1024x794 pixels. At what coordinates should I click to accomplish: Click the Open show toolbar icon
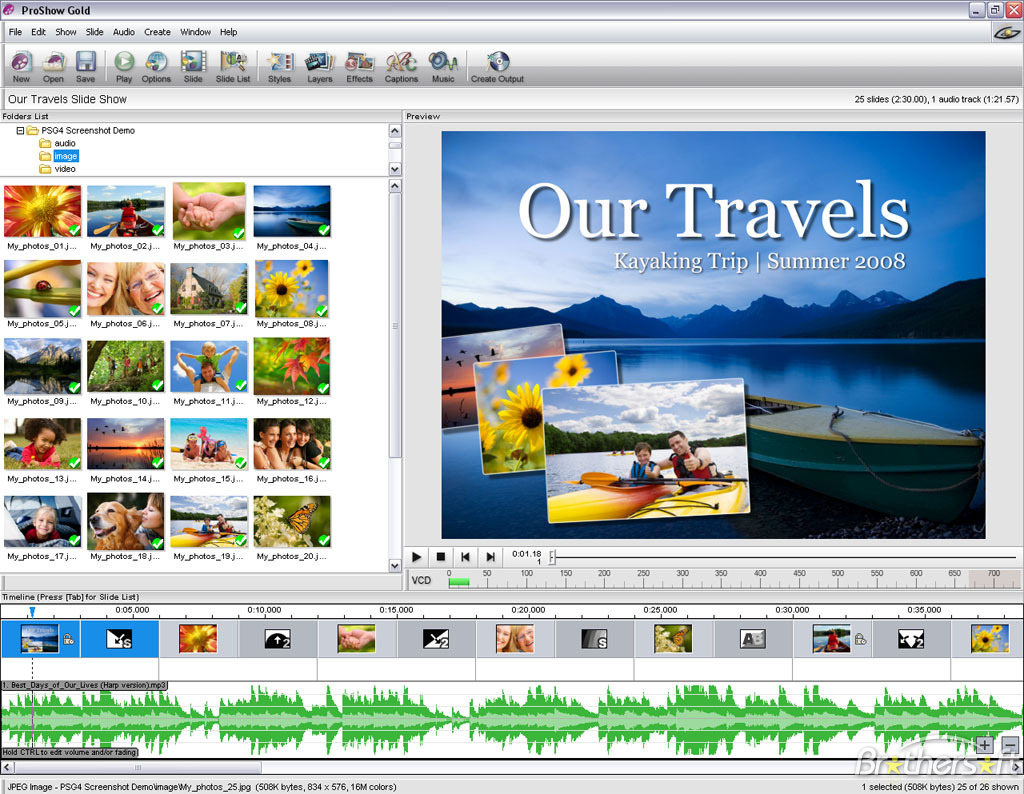[x=53, y=62]
